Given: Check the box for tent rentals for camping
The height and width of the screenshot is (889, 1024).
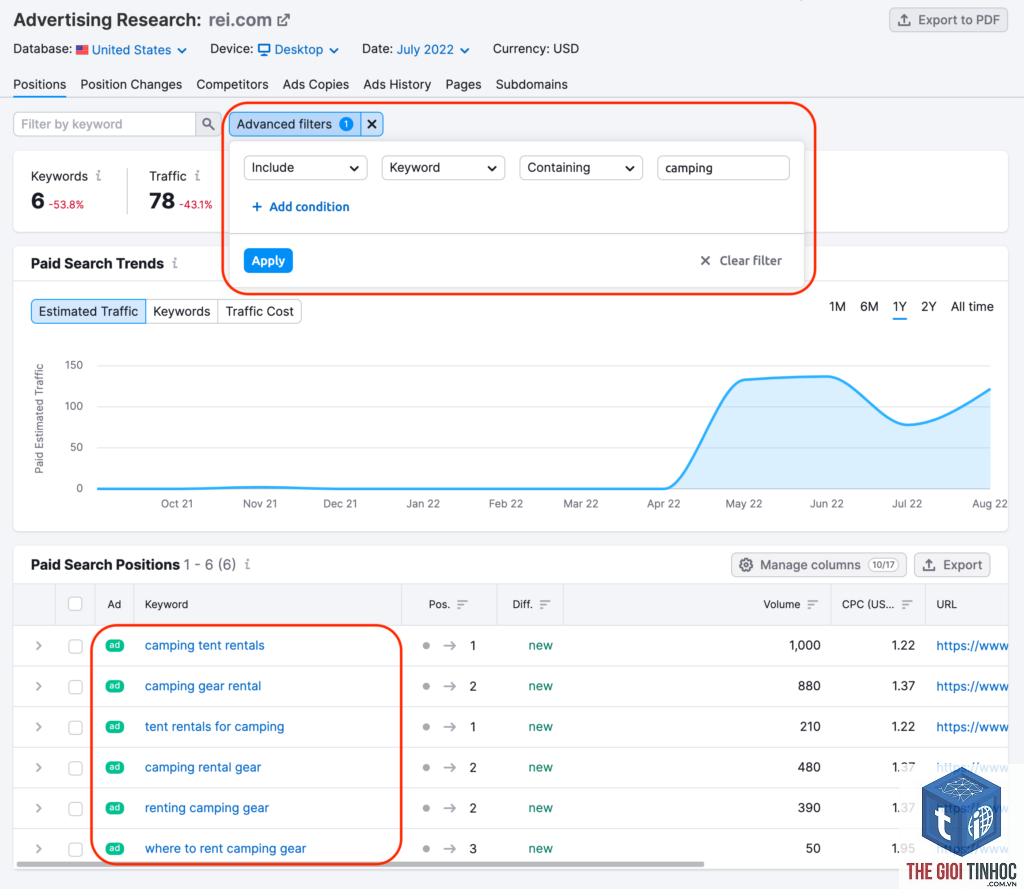Looking at the screenshot, I should (75, 727).
